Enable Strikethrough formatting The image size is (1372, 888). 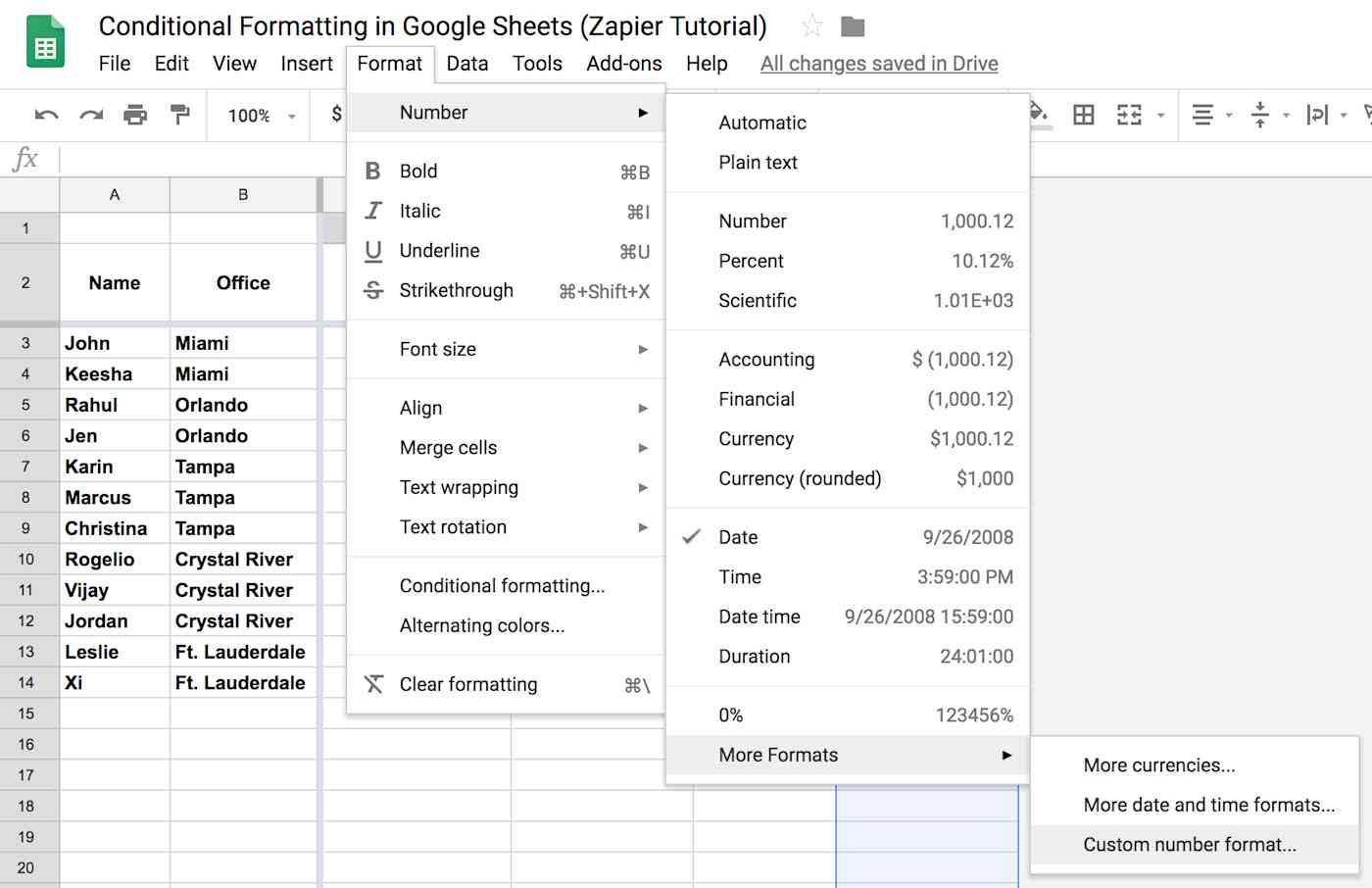[456, 290]
